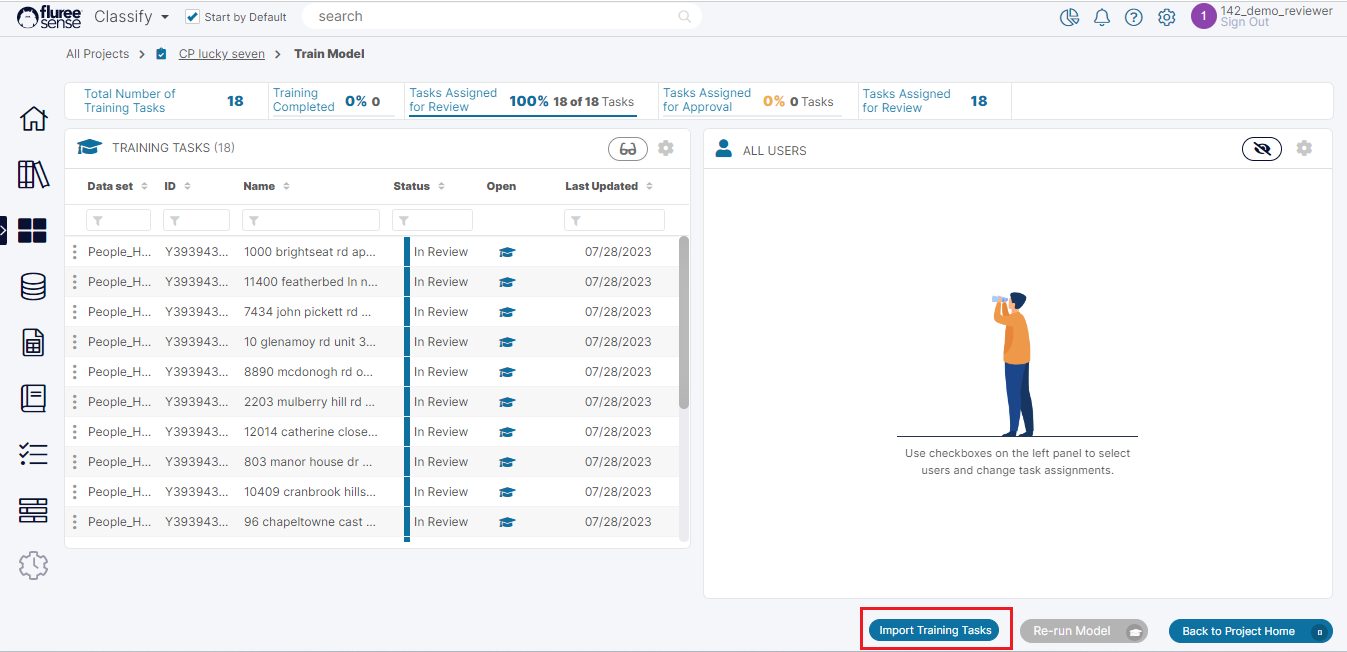
Task: Open graduation cap for 1000 brightseat task
Action: pos(507,252)
